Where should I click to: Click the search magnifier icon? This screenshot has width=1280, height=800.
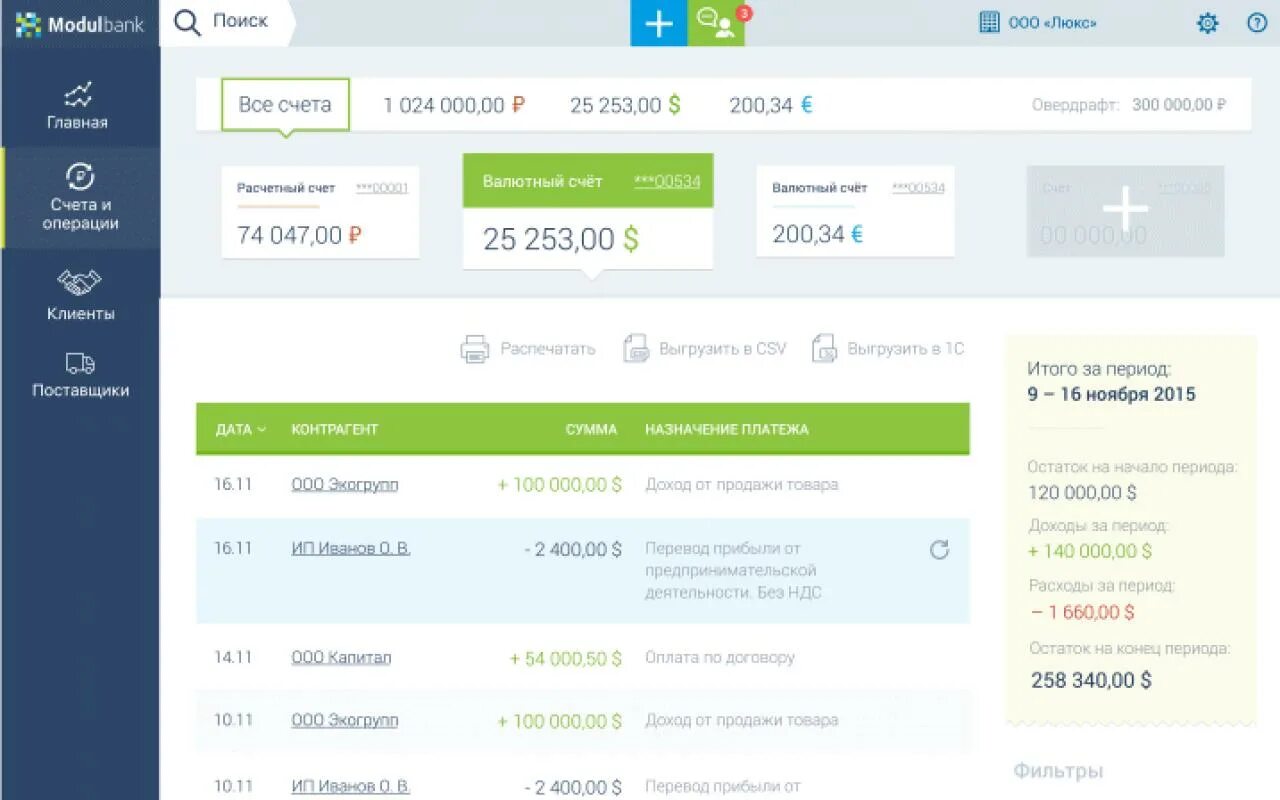(x=187, y=22)
